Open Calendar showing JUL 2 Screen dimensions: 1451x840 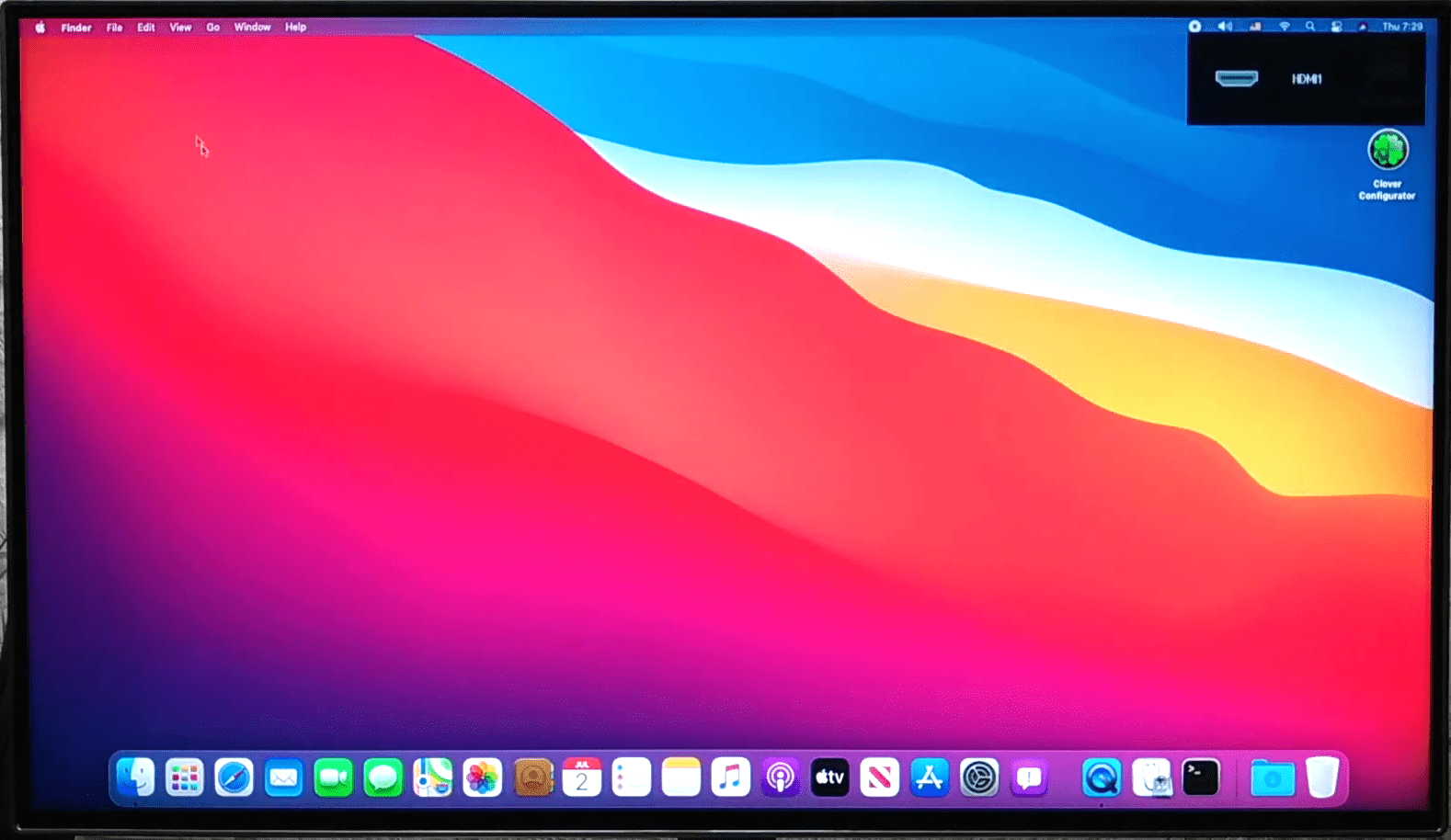pyautogui.click(x=582, y=778)
